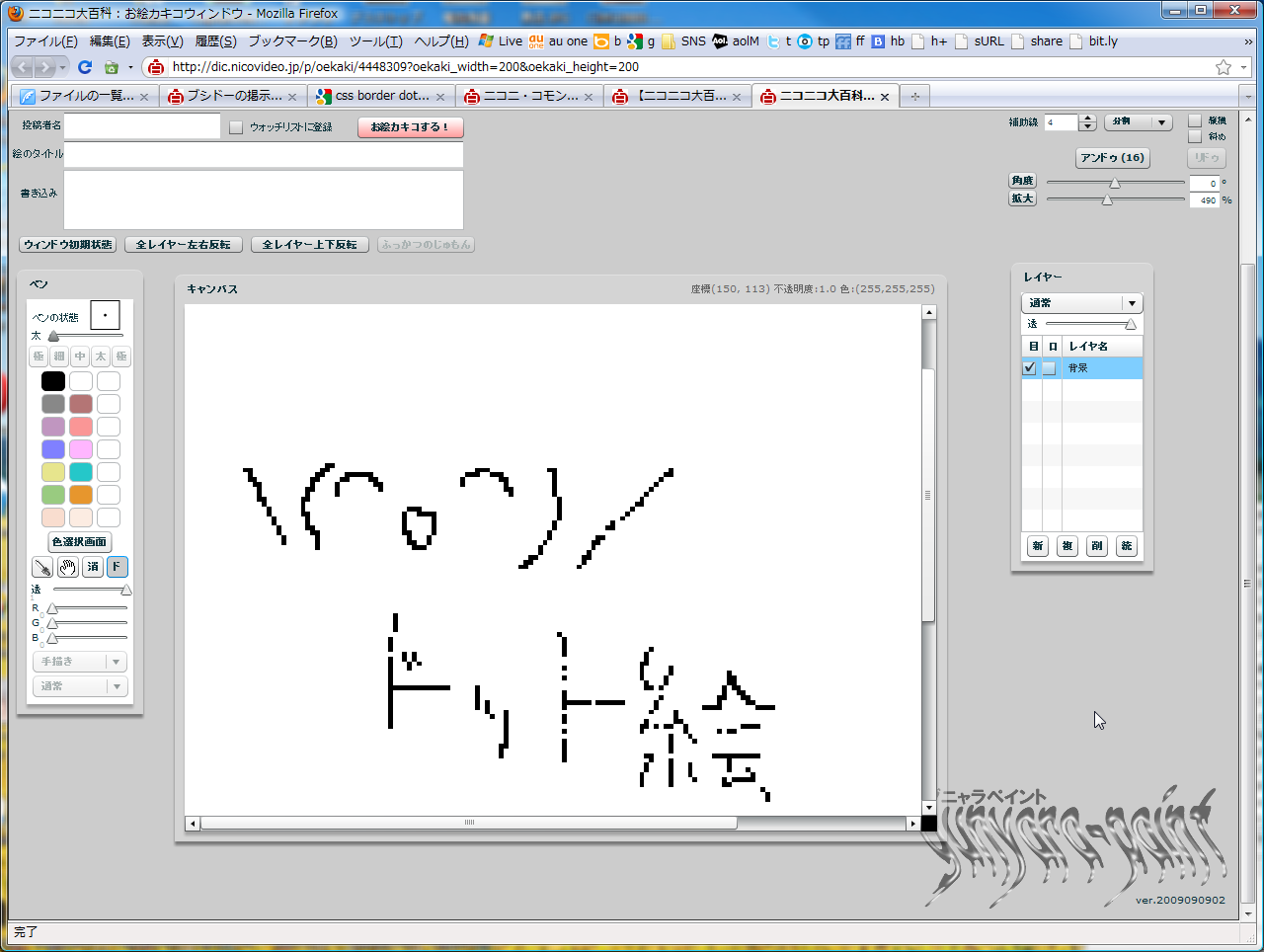
Task: Choose the 消 eraser tool
Action: point(93,567)
